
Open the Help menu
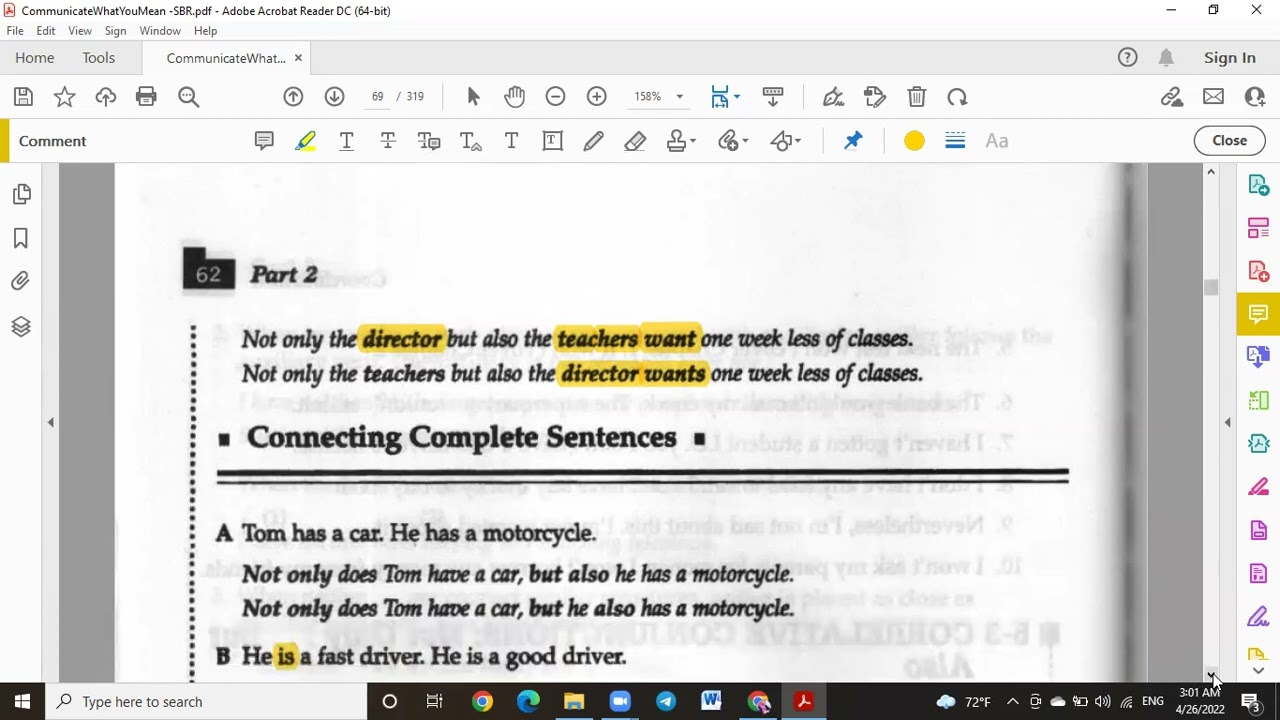coord(205,31)
